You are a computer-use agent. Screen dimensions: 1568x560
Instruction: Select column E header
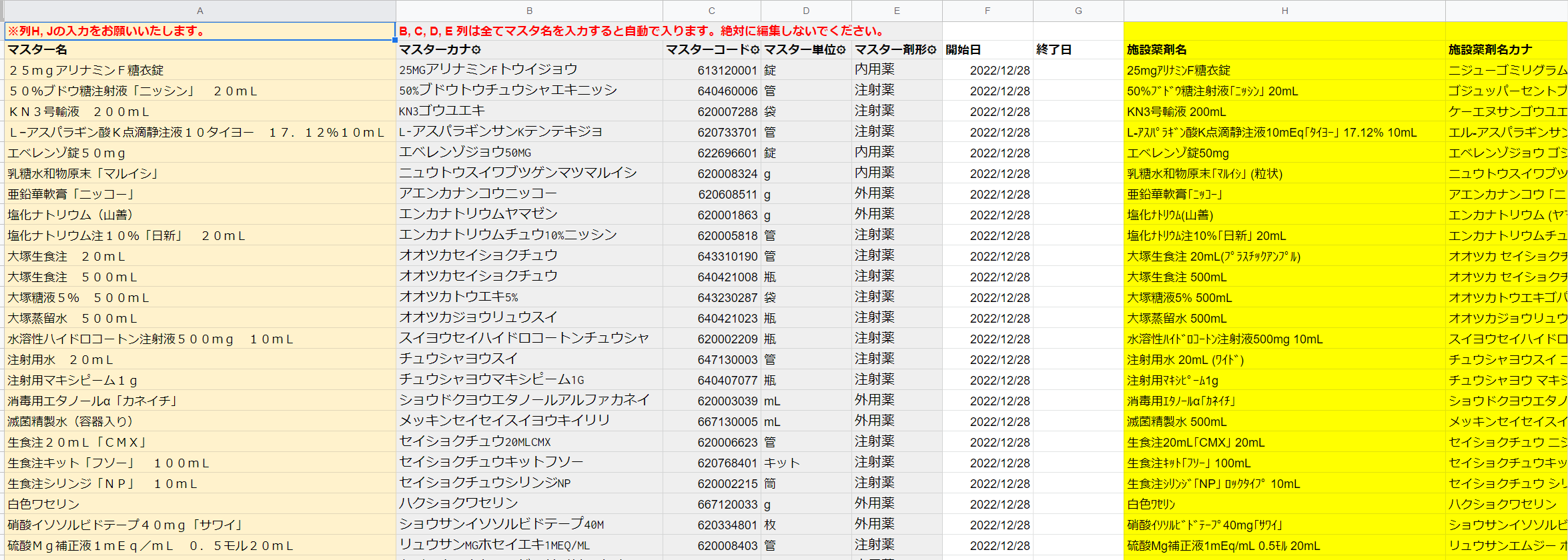[x=897, y=11]
